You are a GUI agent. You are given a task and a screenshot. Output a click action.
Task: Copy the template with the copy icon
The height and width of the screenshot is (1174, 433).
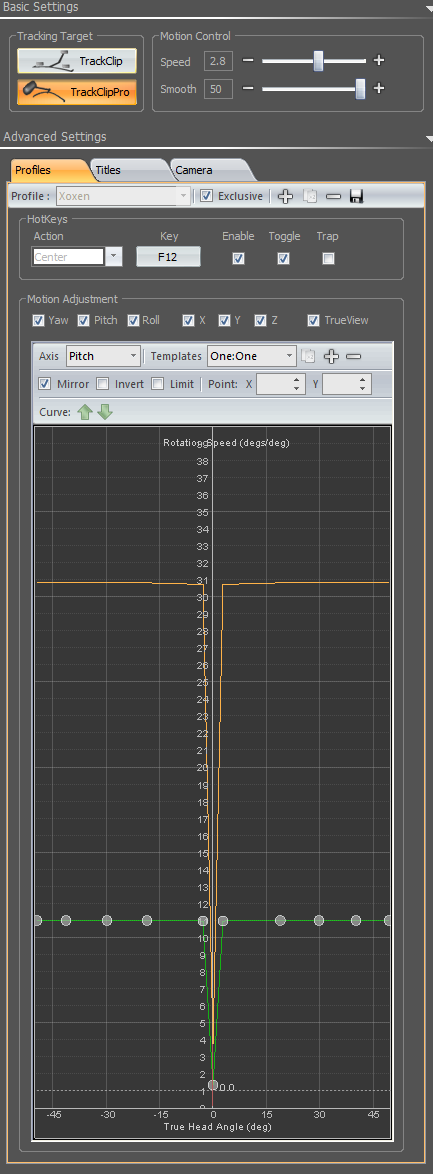click(x=310, y=356)
